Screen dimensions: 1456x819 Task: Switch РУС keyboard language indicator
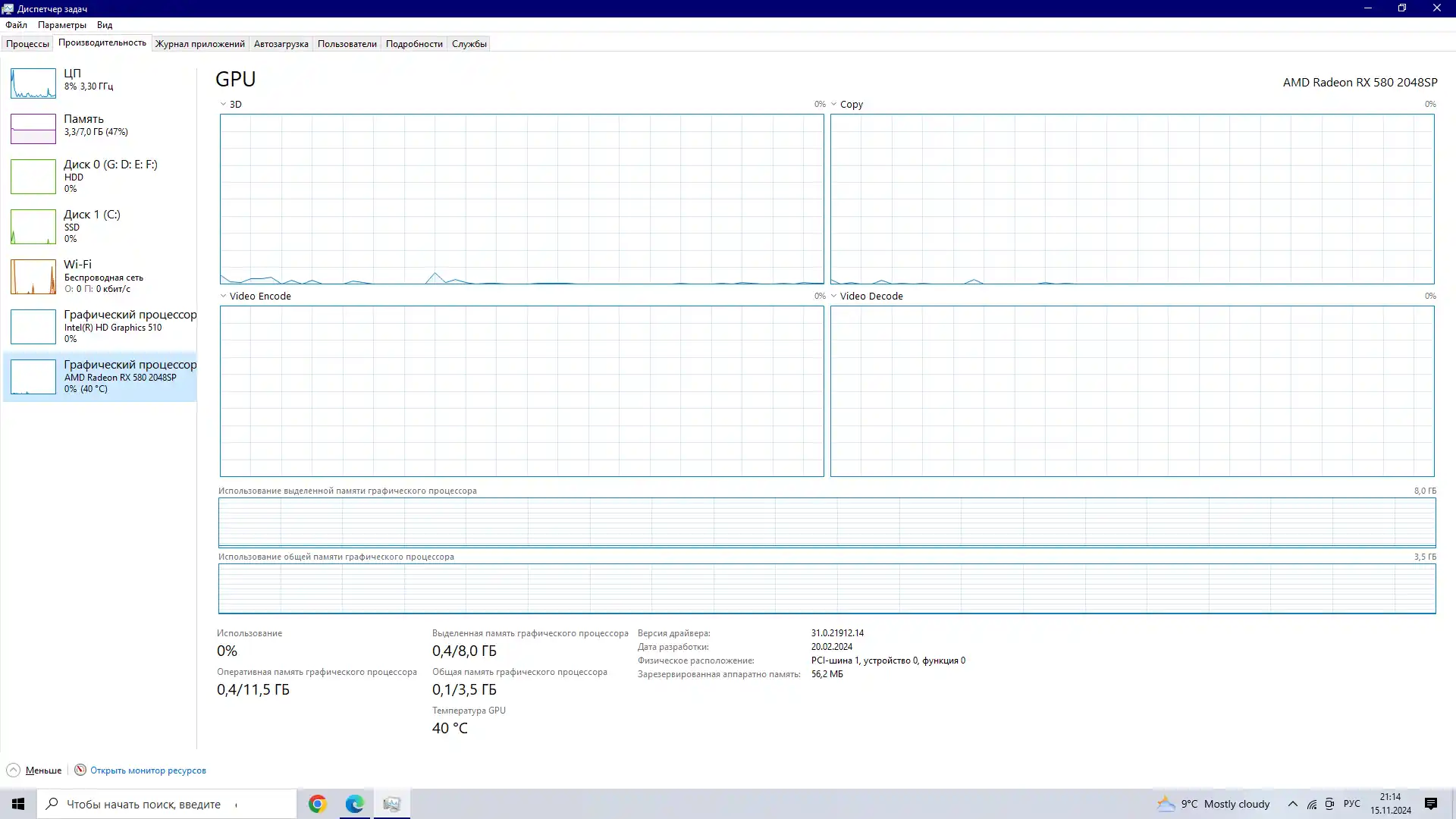pos(1351,804)
